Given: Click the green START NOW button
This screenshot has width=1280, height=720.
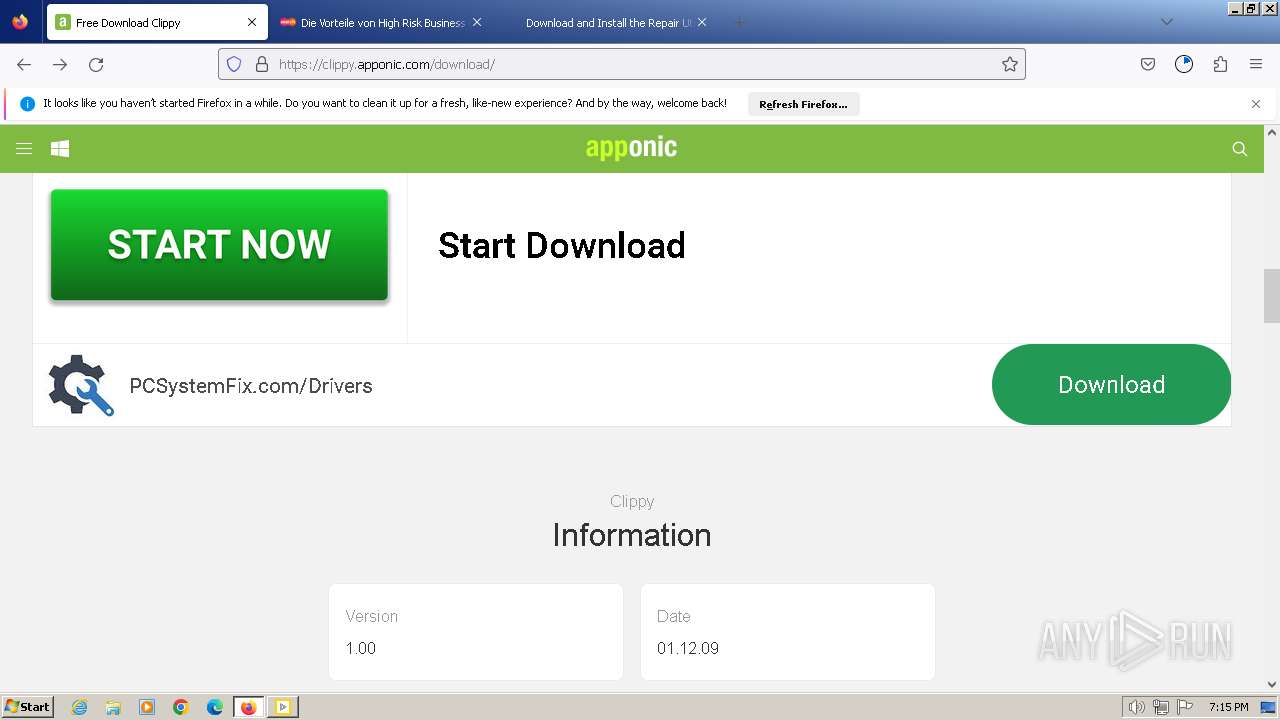Looking at the screenshot, I should [219, 245].
